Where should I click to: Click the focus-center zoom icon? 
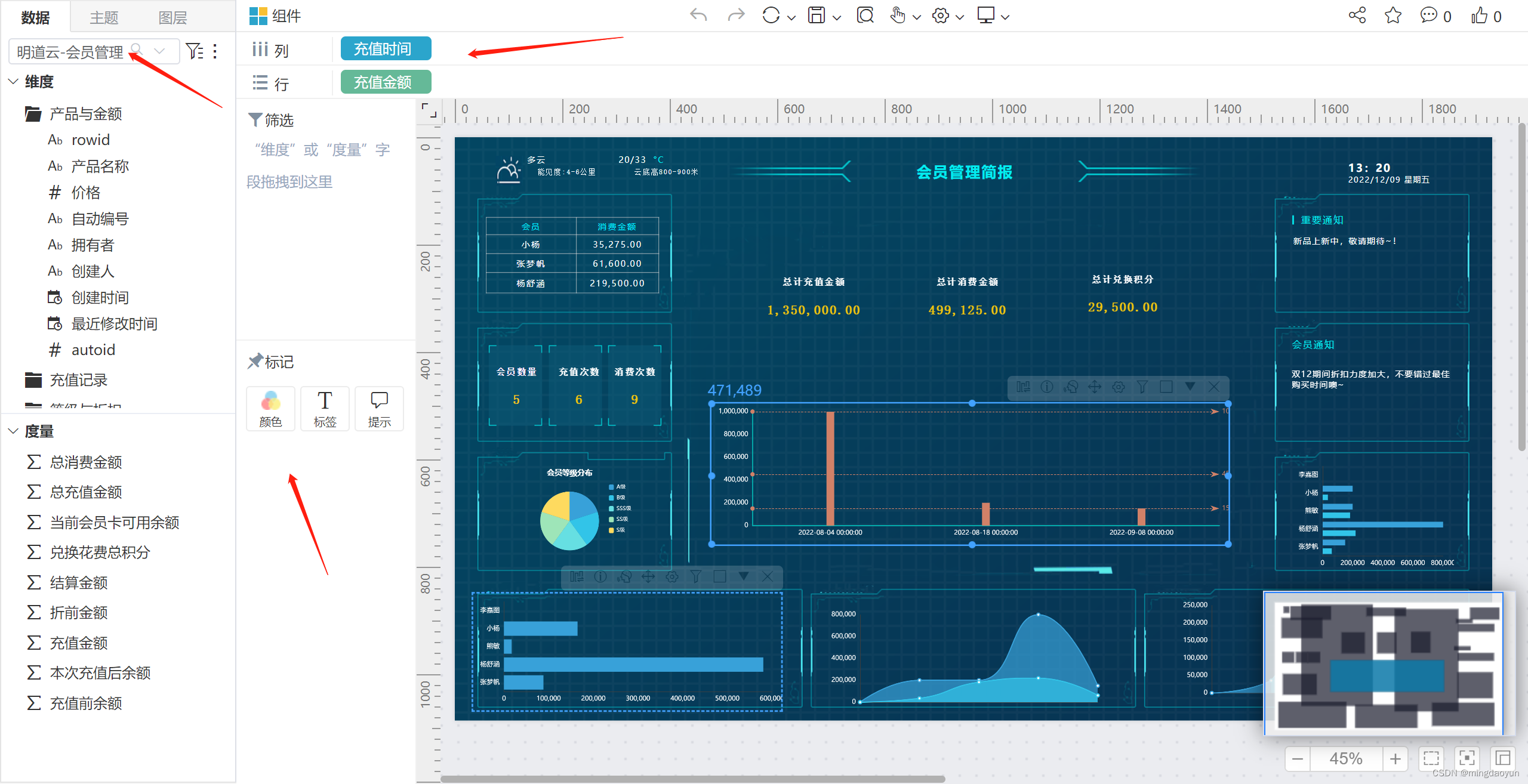(x=1467, y=758)
